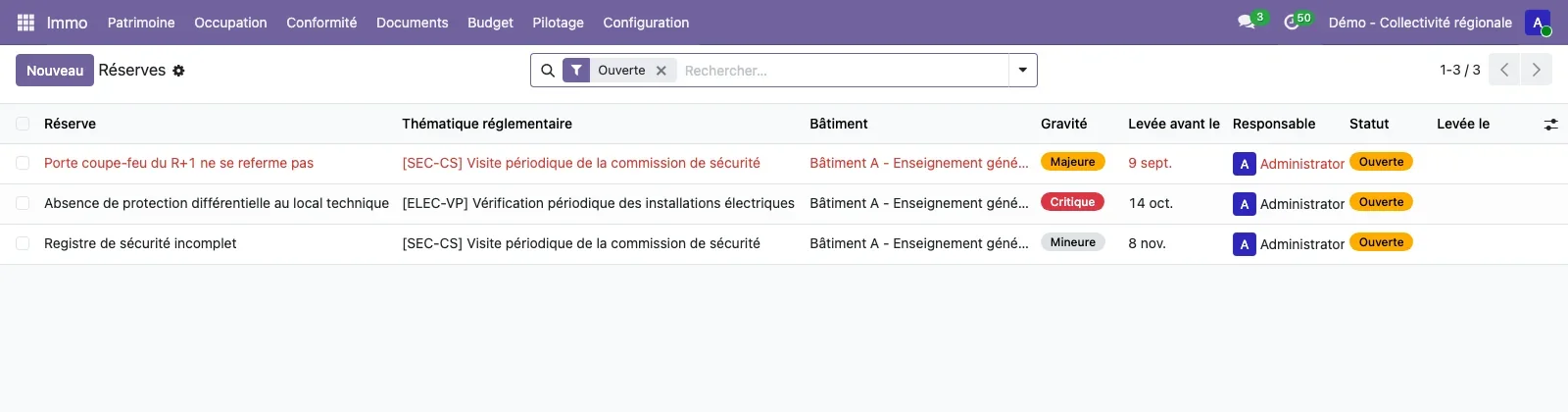Open the Documents menu
The width and height of the screenshot is (1568, 412).
click(x=412, y=23)
